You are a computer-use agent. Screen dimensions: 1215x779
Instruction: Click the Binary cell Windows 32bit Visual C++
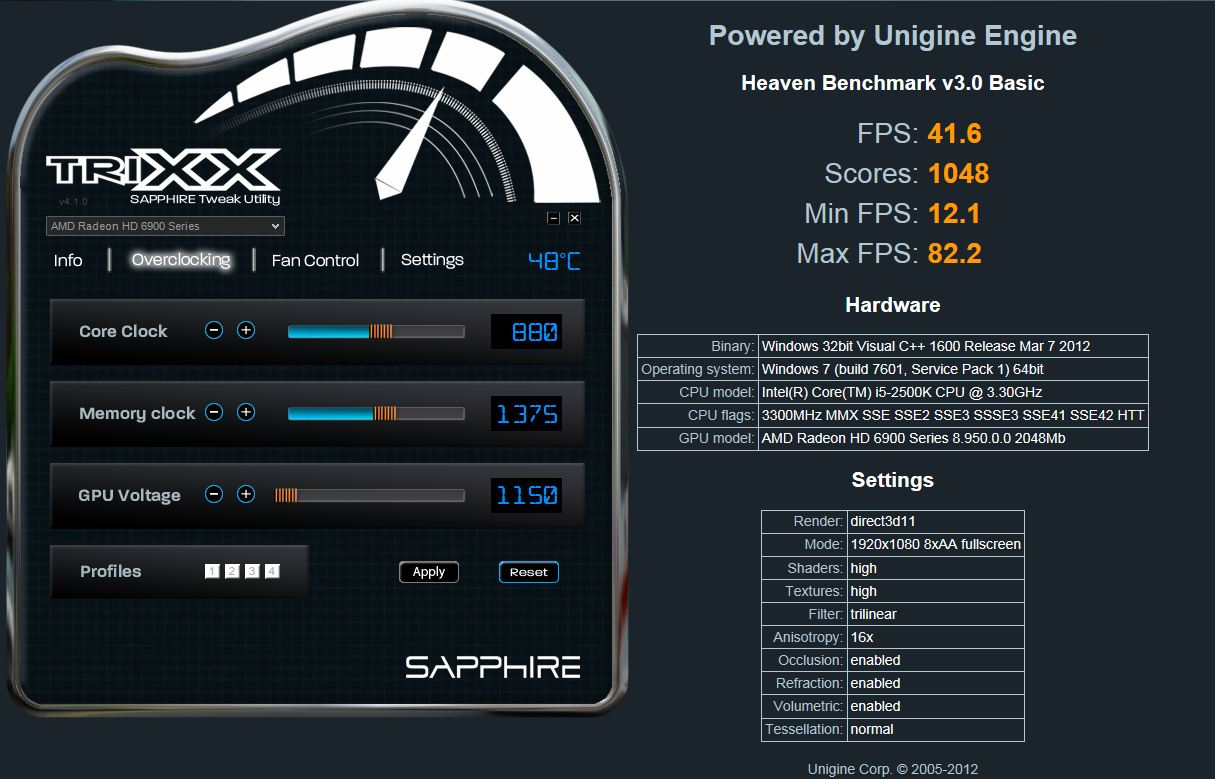[x=953, y=346]
